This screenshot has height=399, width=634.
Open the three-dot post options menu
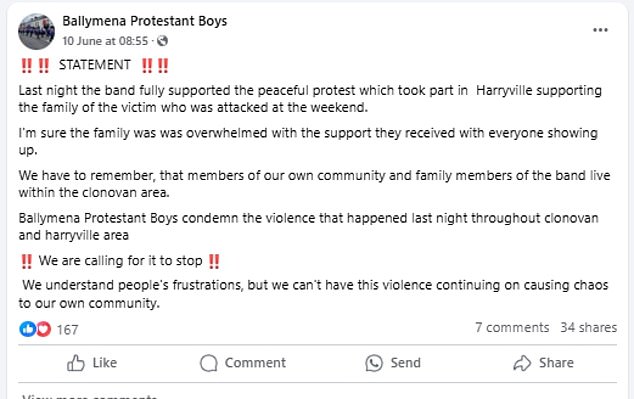click(x=600, y=30)
